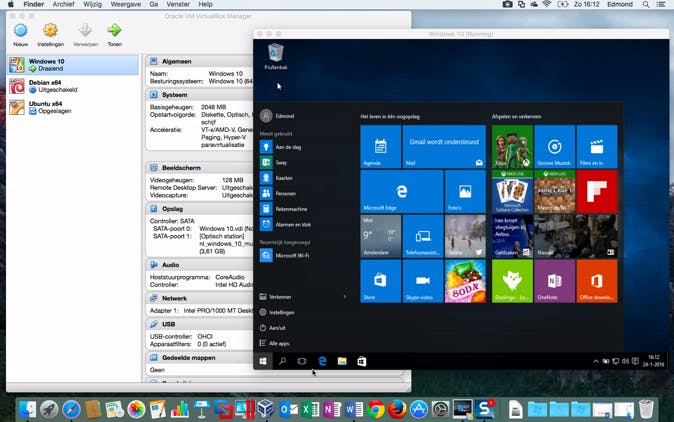This screenshot has height=422, width=674.
Task: Open the Store tile
Action: [x=380, y=281]
